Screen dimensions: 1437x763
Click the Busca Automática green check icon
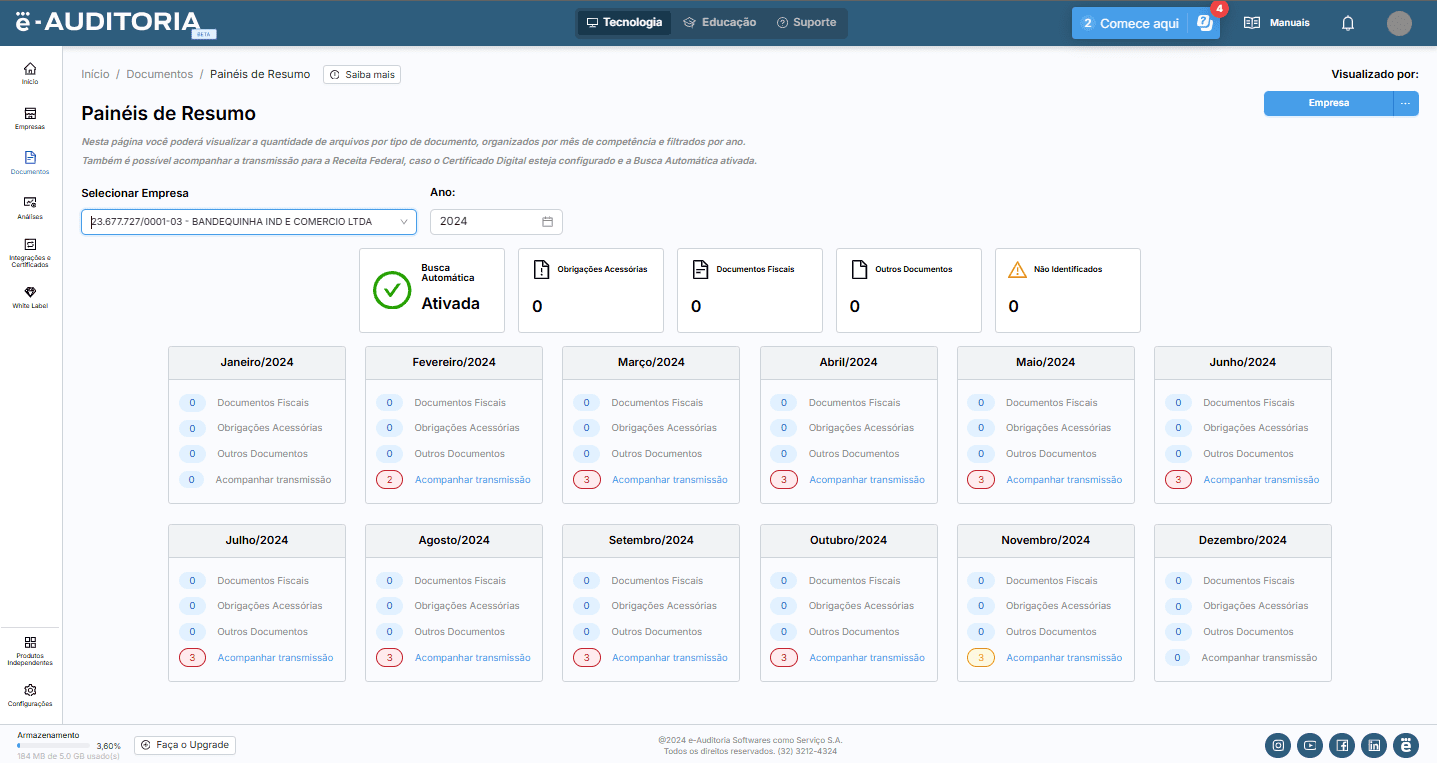pos(392,290)
